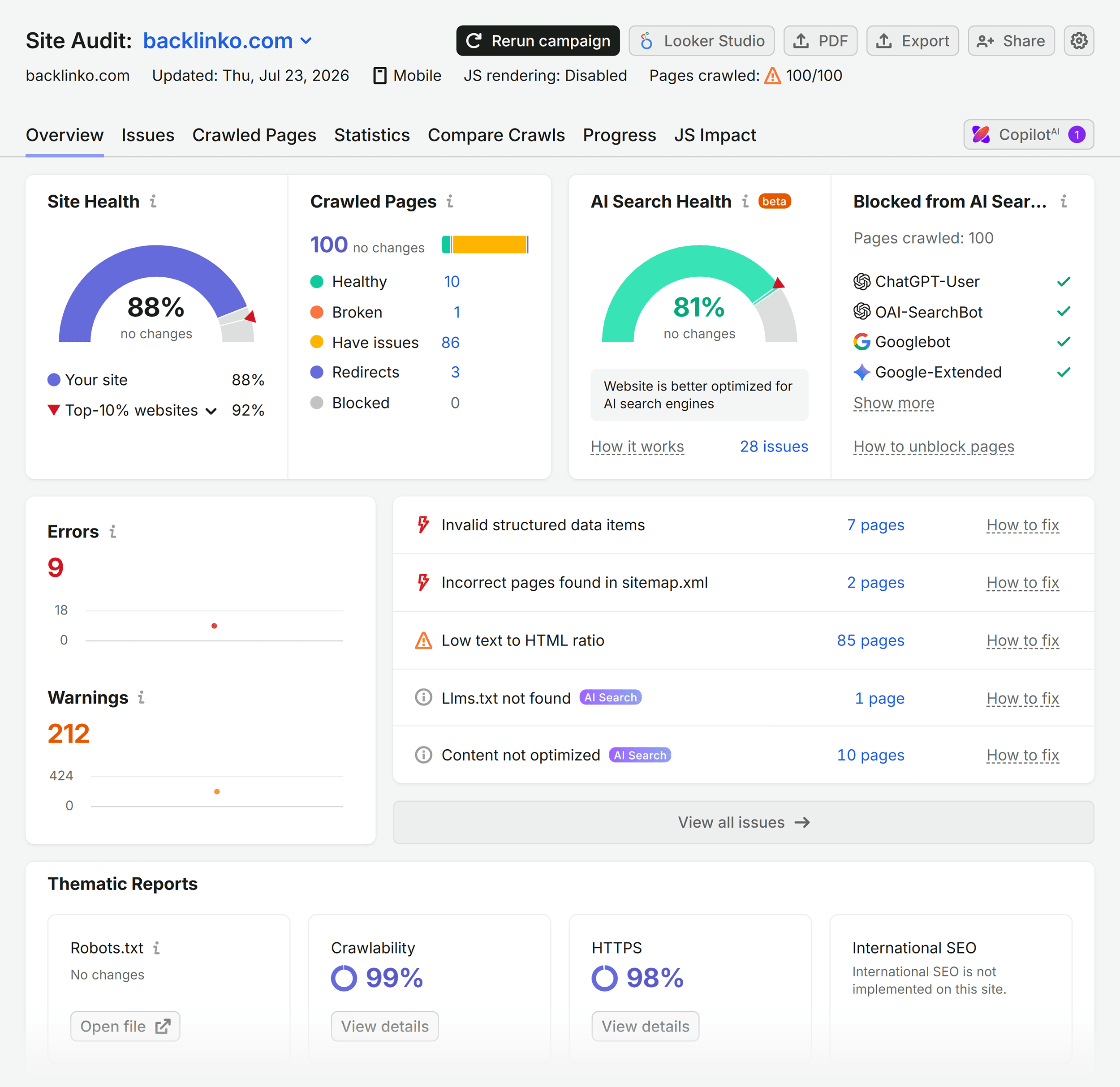Click the Warnings info icon
This screenshot has height=1087, width=1120.
pyautogui.click(x=141, y=697)
